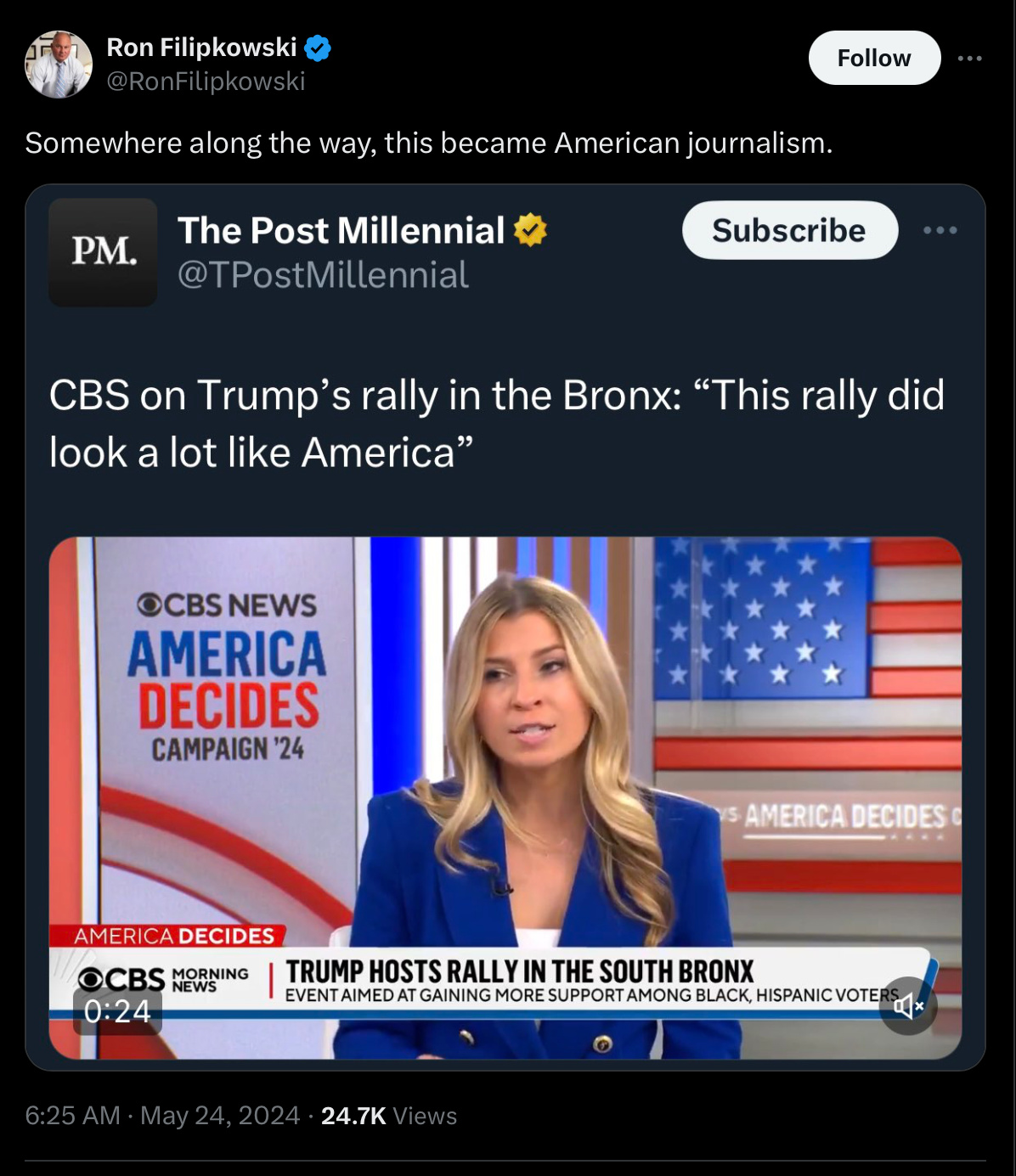Open the quoted post text about Bronx rally
This screenshot has width=1016, height=1176.
pos(496,423)
